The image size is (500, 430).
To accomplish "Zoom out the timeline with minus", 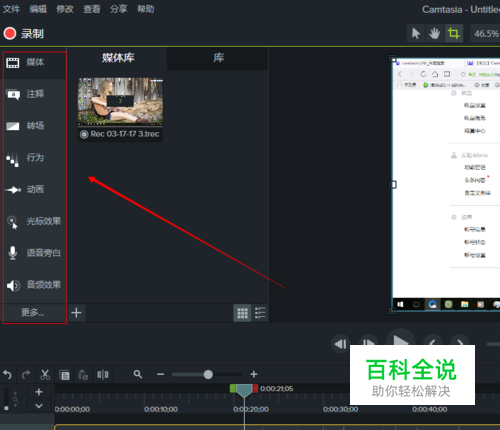I will [161, 375].
